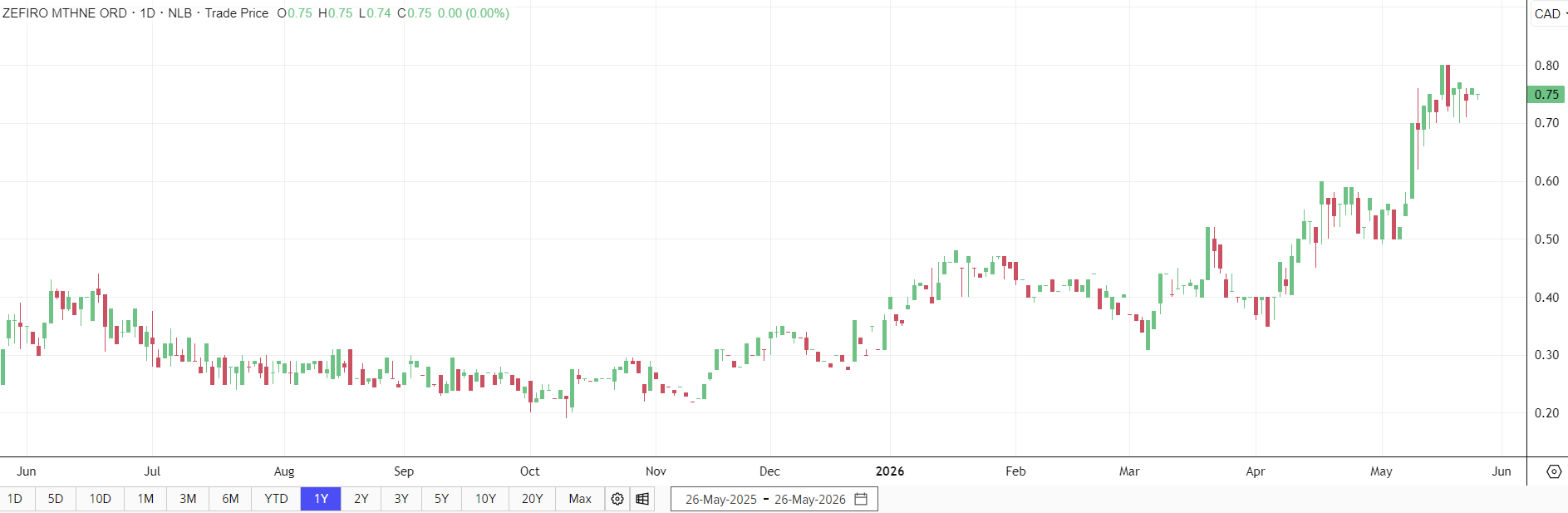This screenshot has height=513, width=1568.
Task: Select the 1D time range
Action: [15, 499]
